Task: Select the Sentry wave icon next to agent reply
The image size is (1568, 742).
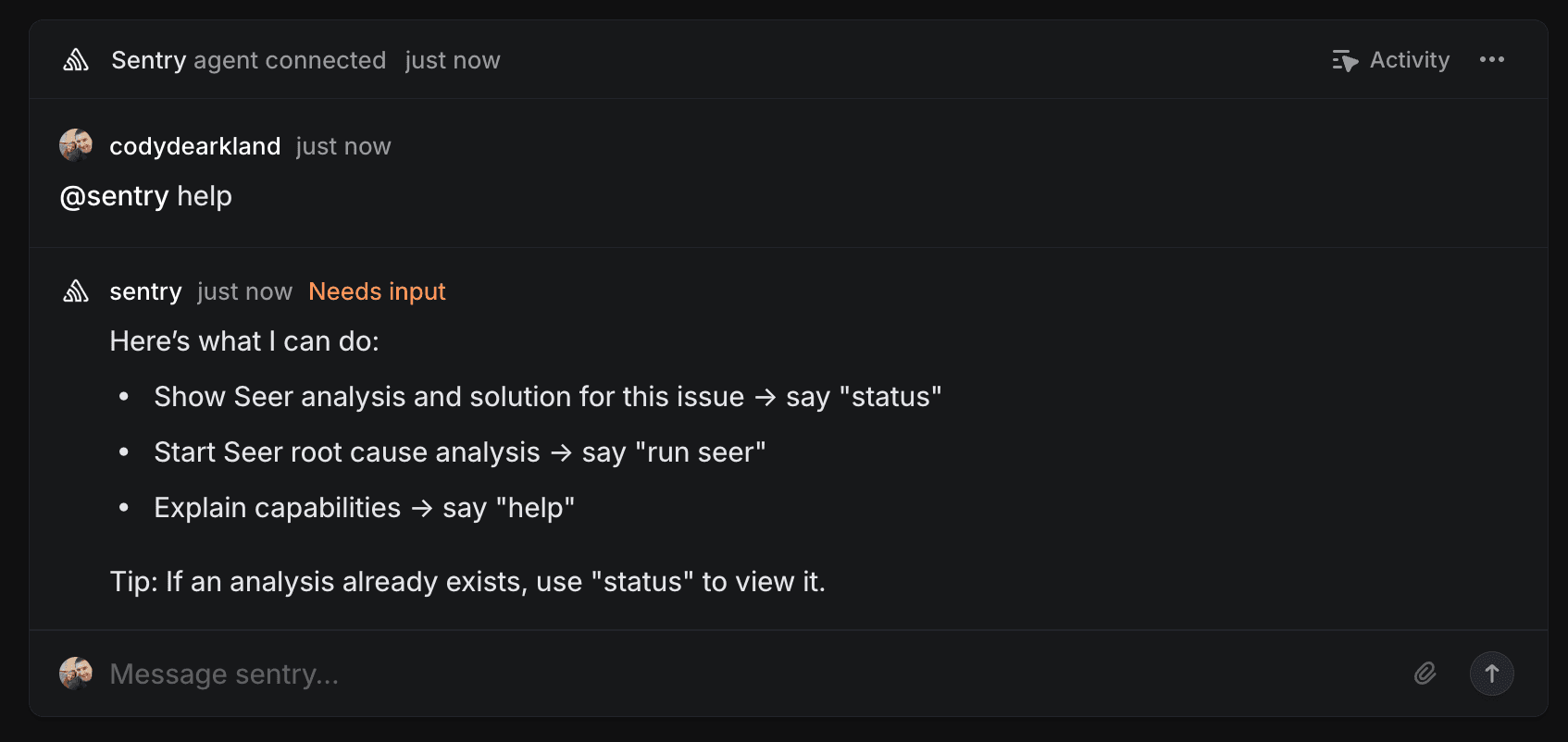Action: (x=76, y=291)
